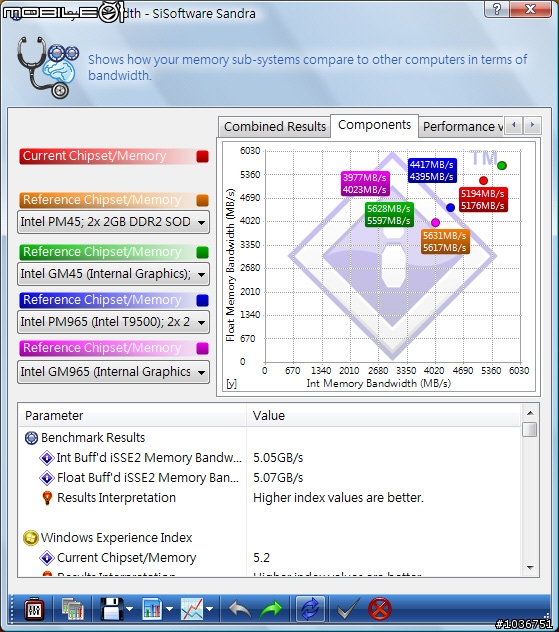Click the blue data point on chart

450,208
